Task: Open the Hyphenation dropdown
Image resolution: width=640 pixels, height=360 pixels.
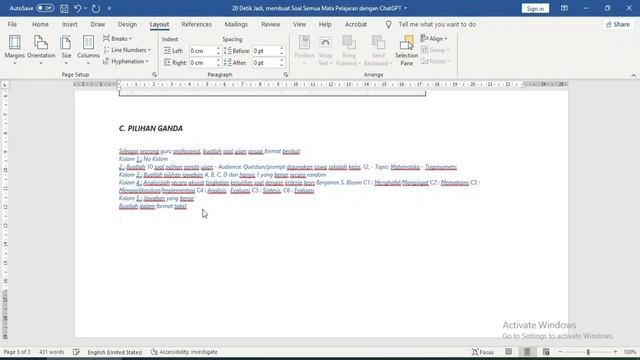Action: pos(126,61)
